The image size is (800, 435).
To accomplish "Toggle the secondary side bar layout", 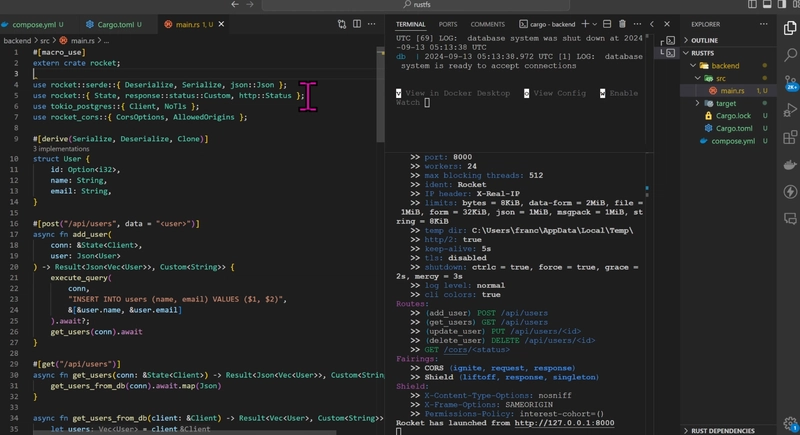I will point(782,4).
